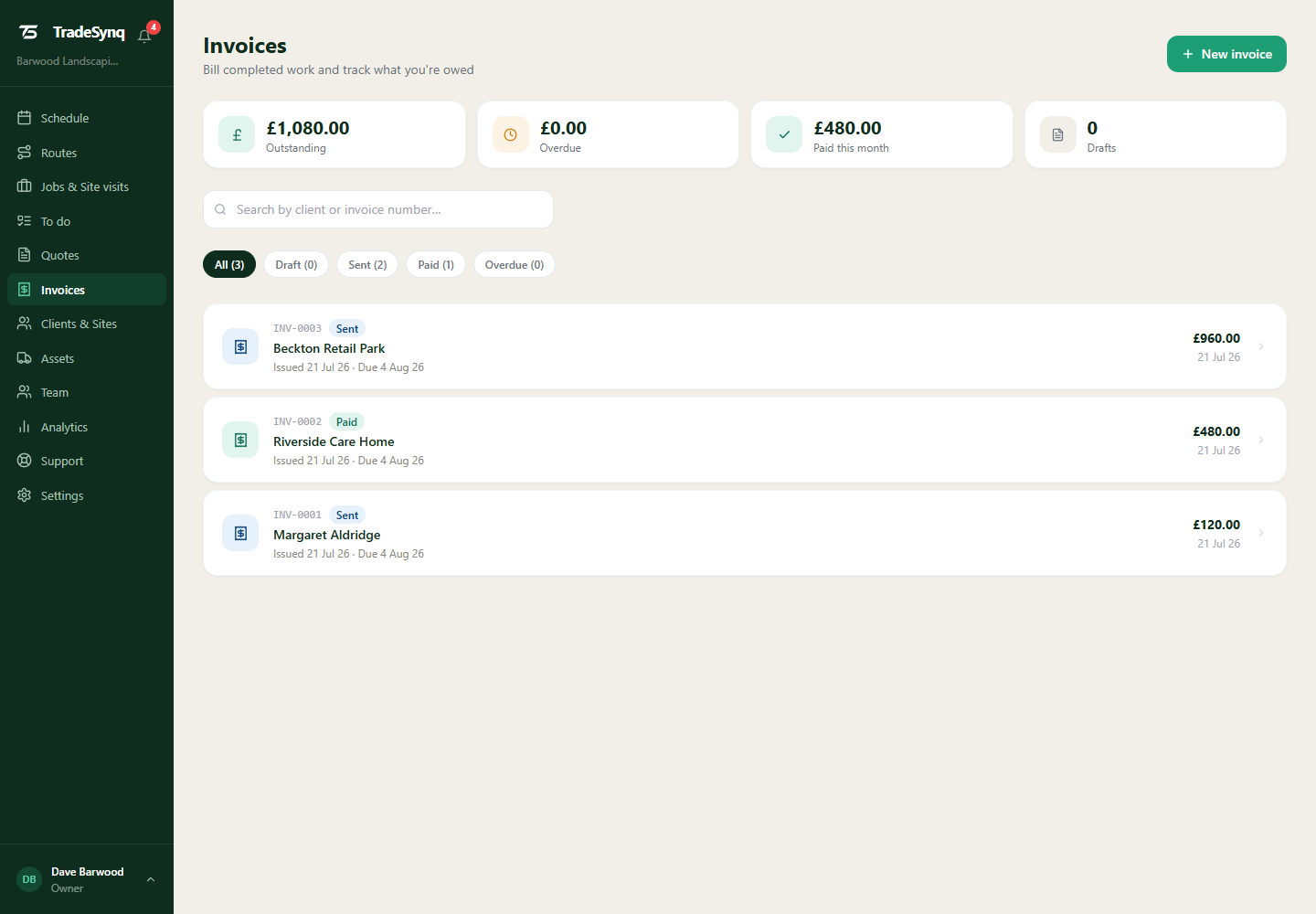
Task: Click the Clients & Sites people icon
Action: pyautogui.click(x=25, y=324)
